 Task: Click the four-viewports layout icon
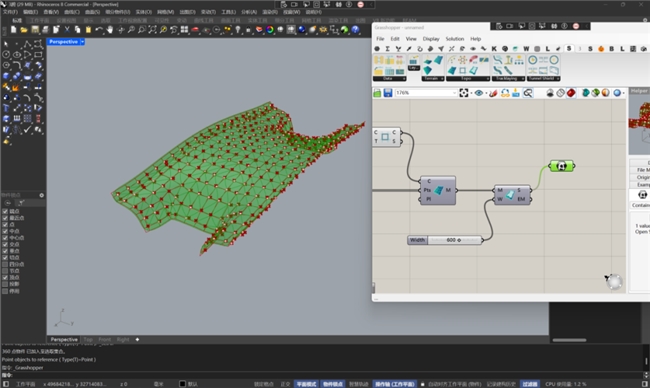pos(184,29)
